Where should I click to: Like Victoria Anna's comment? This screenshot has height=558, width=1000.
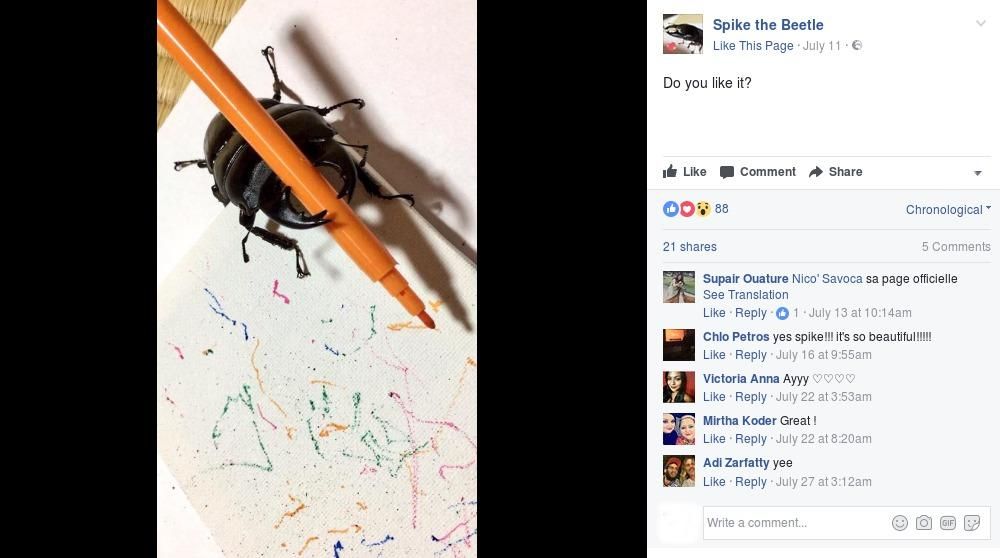714,397
